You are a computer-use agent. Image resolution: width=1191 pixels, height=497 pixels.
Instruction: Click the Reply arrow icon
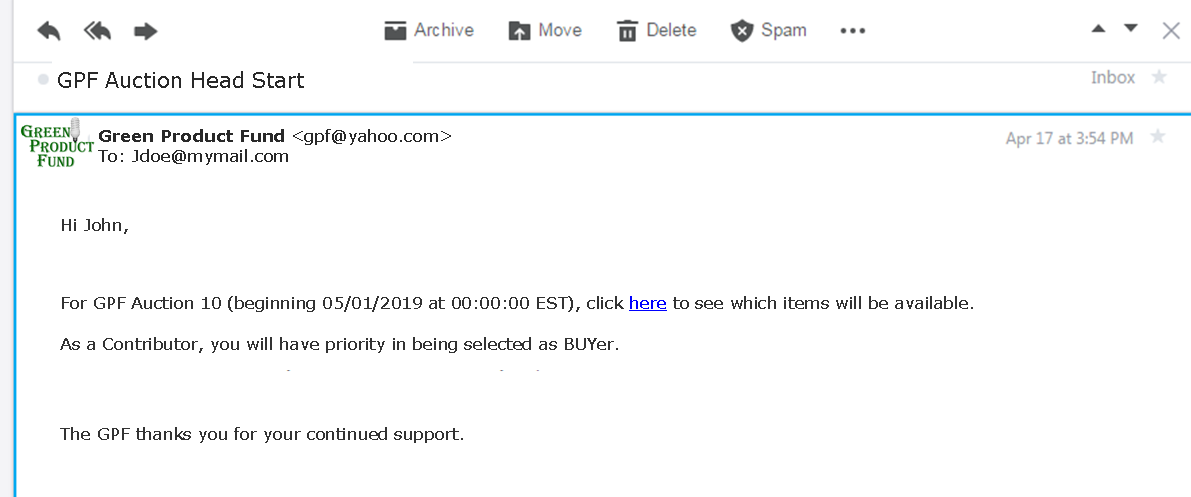(49, 31)
